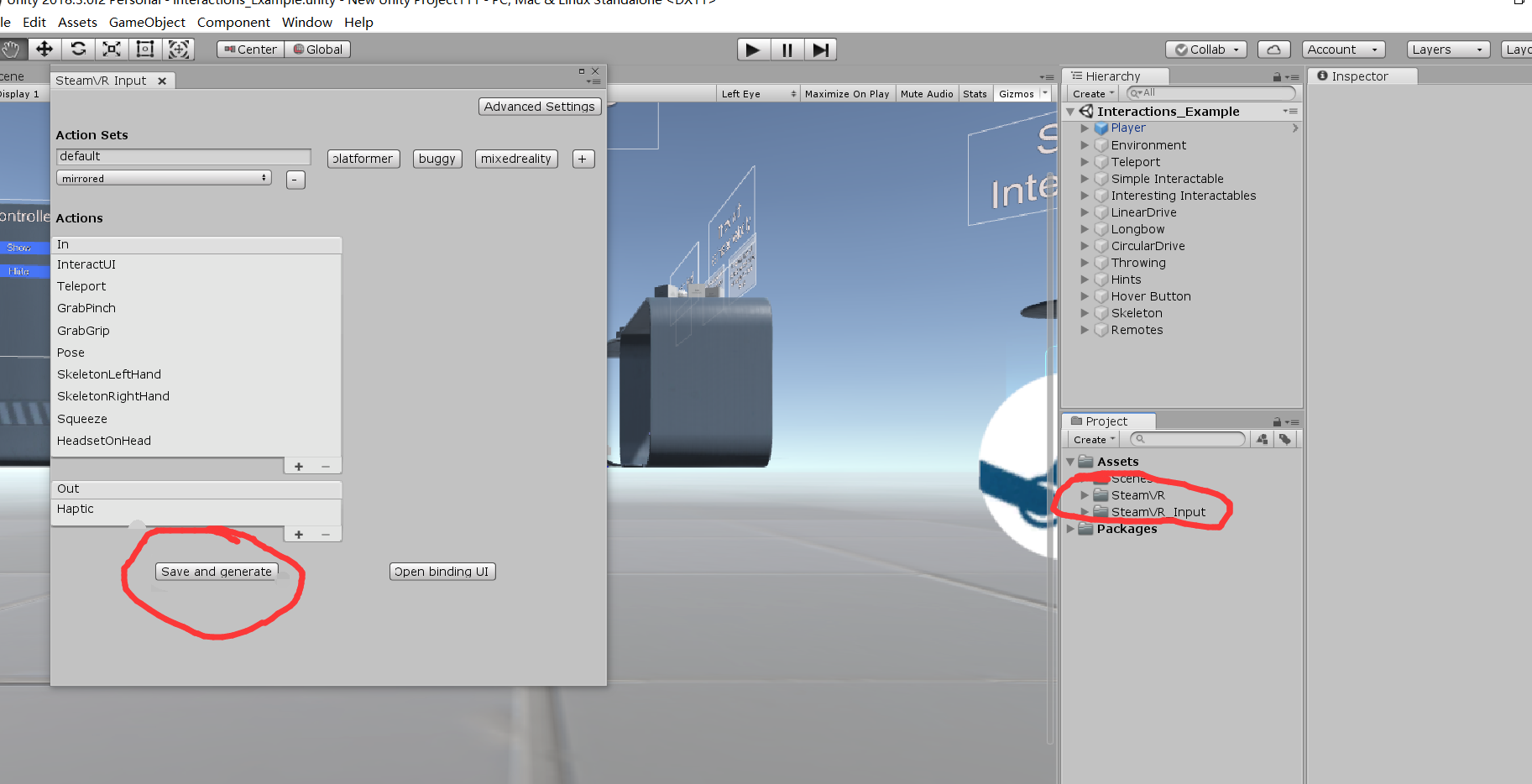This screenshot has width=1532, height=784.
Task: Expand the Environment object in Hierarchy
Action: coord(1085,145)
